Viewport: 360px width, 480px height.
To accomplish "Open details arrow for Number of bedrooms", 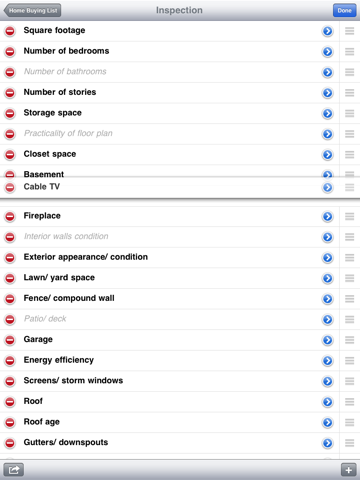I will 328,52.
